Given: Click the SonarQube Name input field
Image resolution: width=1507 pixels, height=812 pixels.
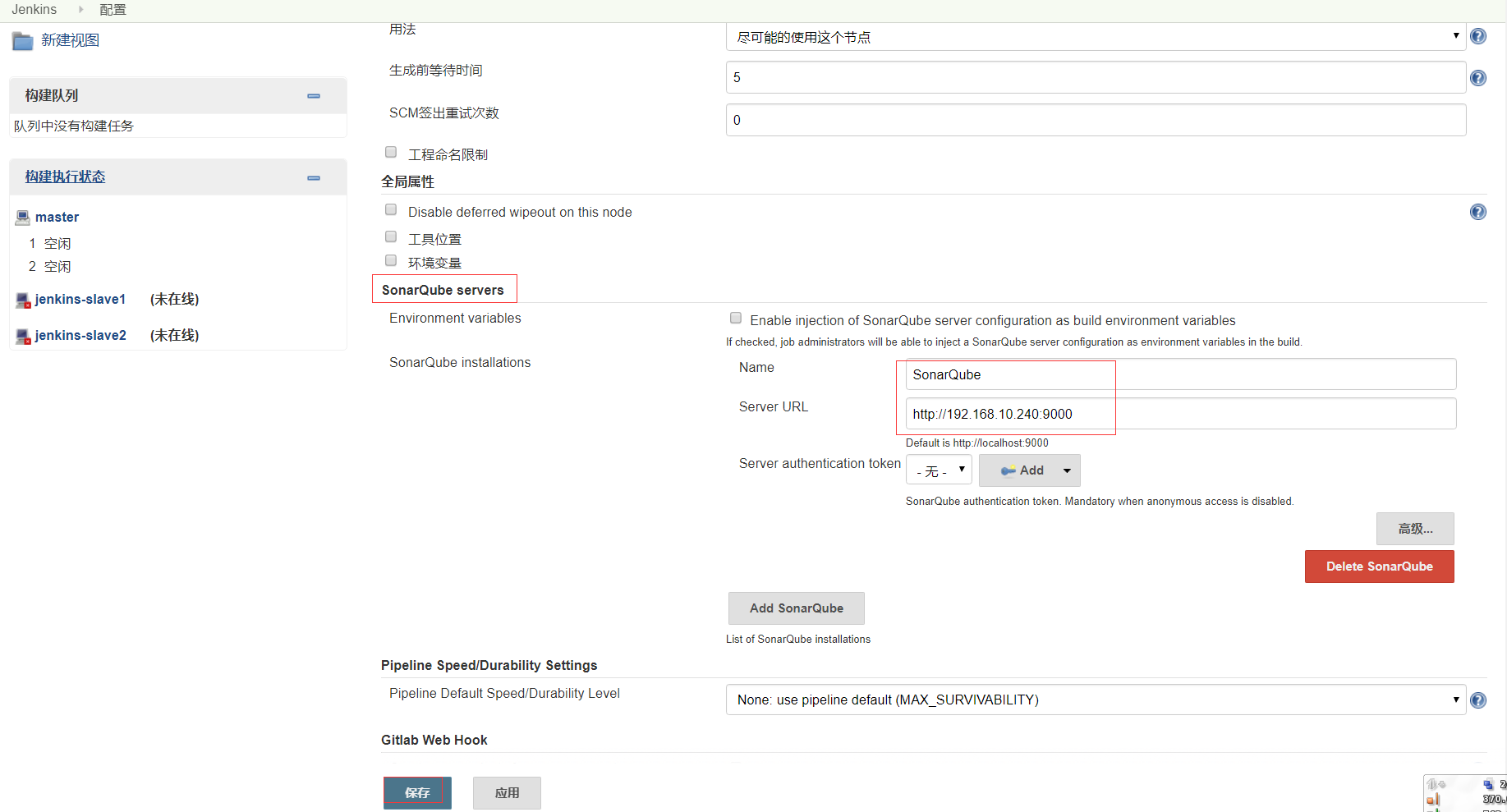Looking at the screenshot, I should click(x=1181, y=374).
